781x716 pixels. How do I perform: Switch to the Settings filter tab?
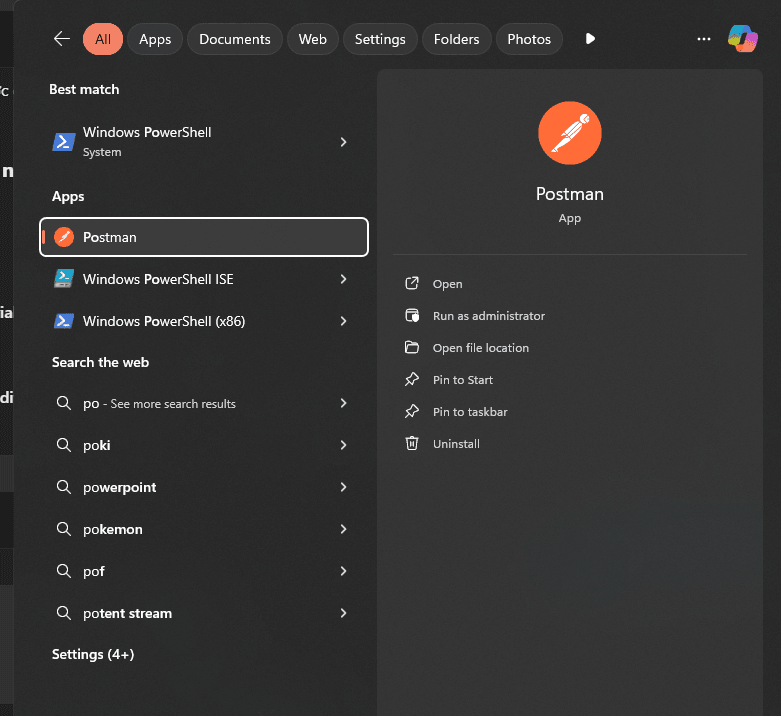click(380, 39)
